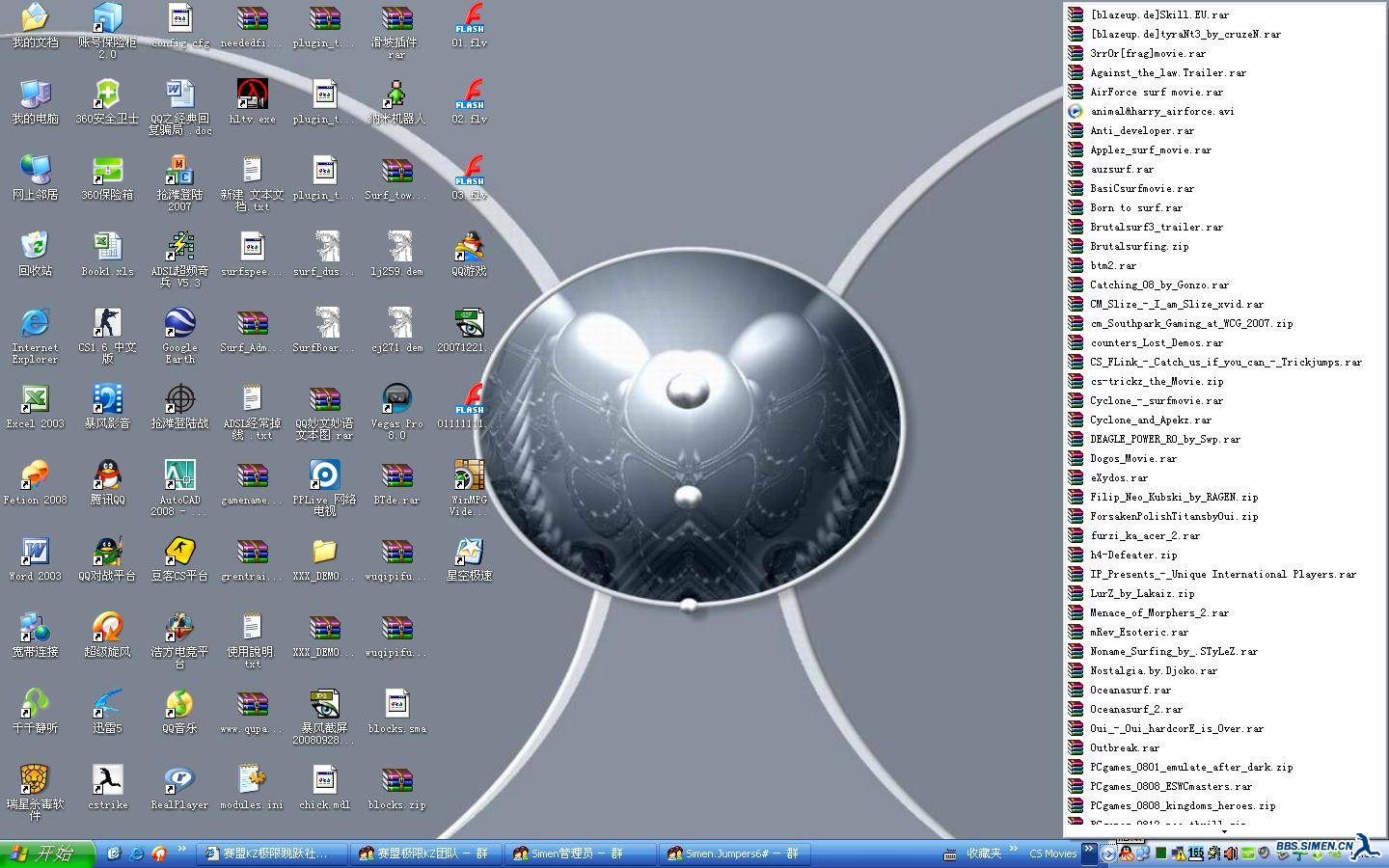Switch to Simen.Jumpers6# 群 taskbar window
1389x868 pixels.
point(733,854)
